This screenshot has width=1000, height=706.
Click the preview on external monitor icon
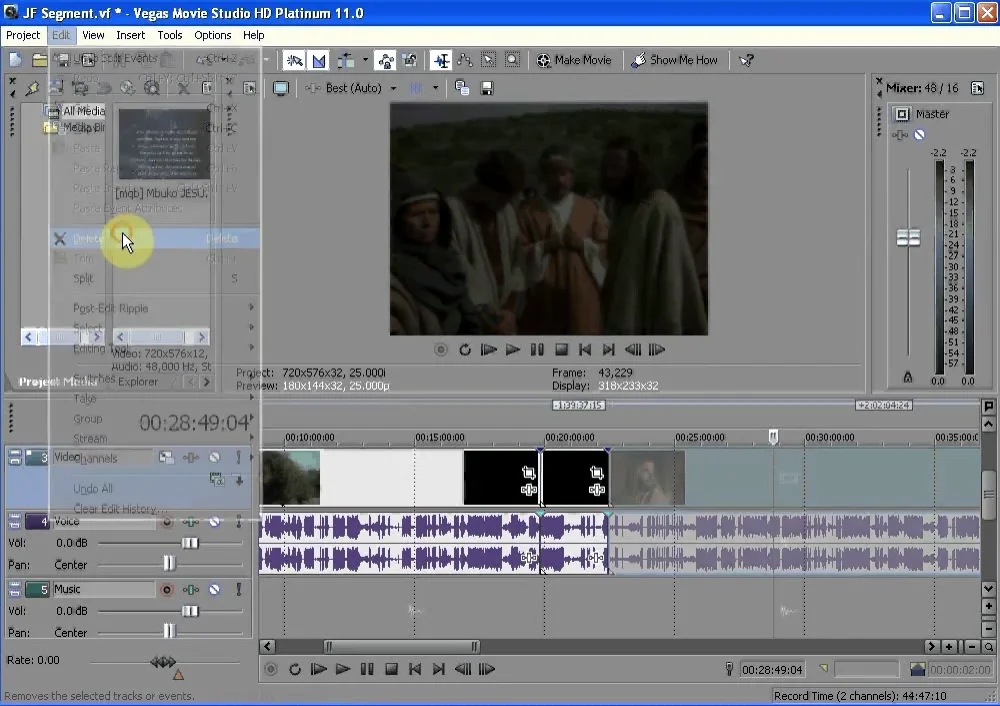281,88
